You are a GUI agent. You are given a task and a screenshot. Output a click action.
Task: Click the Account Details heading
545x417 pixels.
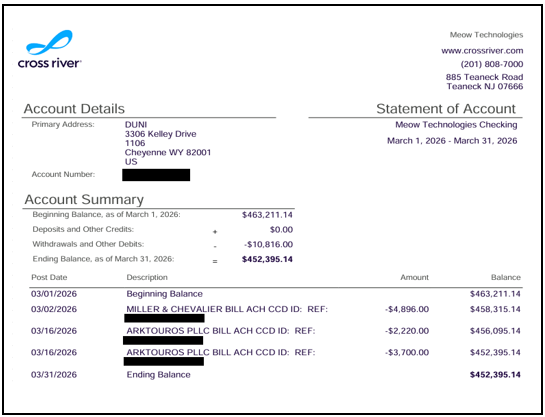[x=74, y=109]
